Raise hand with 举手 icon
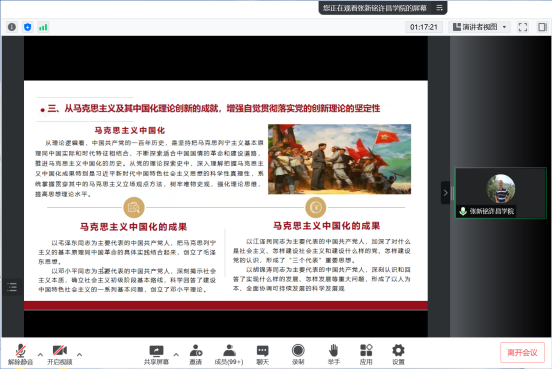The height and width of the screenshot is (370, 553). 333,354
